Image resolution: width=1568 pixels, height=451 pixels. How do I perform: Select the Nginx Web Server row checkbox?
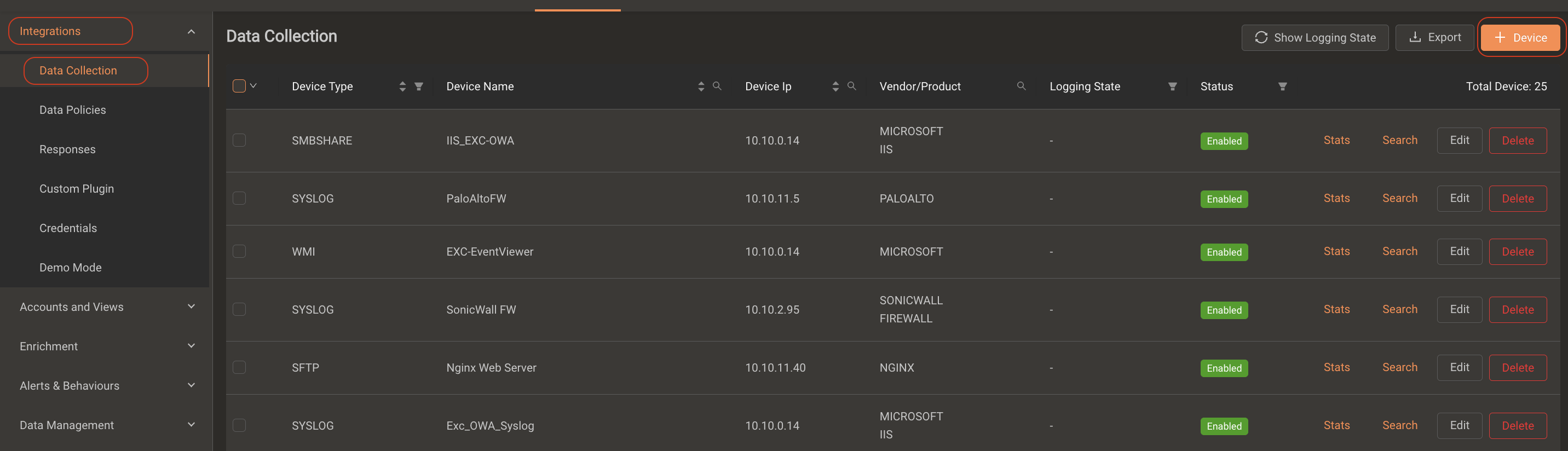(x=239, y=368)
